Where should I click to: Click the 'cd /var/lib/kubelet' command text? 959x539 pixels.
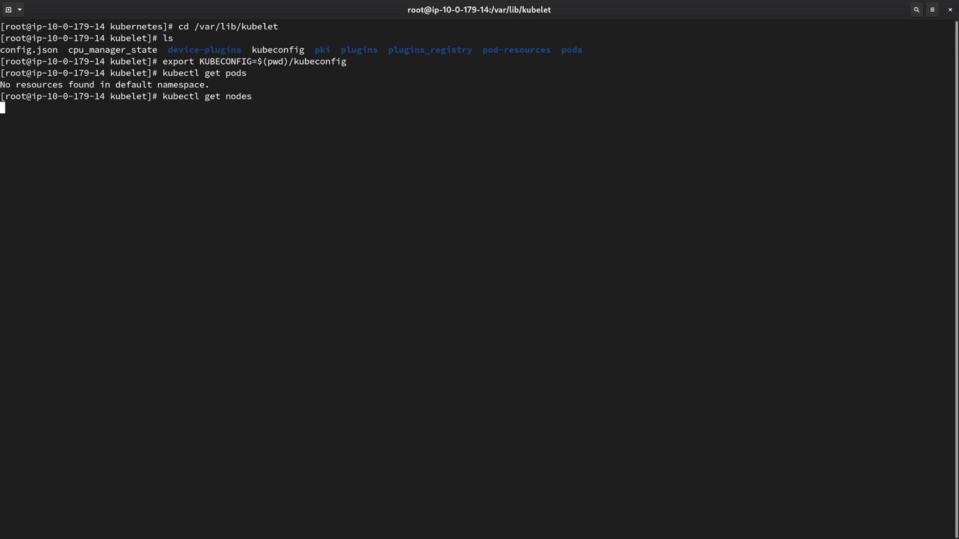click(228, 26)
